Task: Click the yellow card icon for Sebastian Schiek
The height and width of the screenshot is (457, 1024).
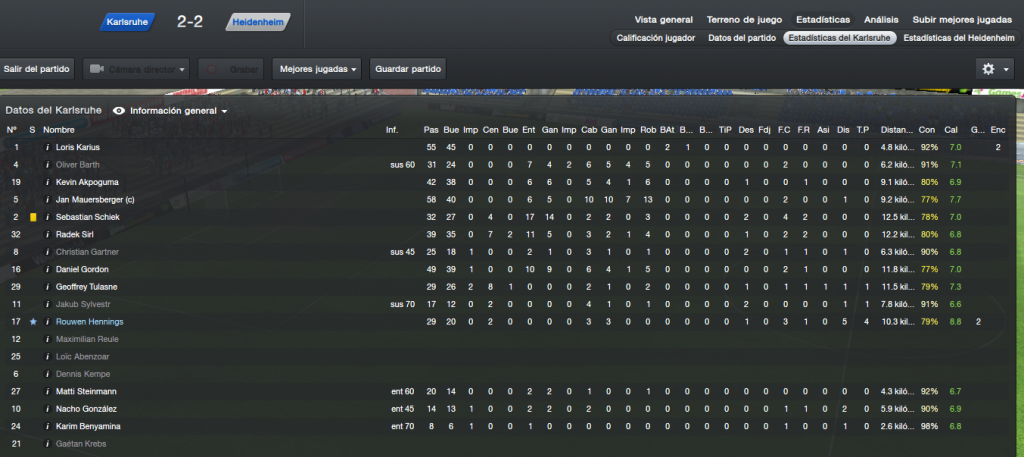Action: click(33, 217)
